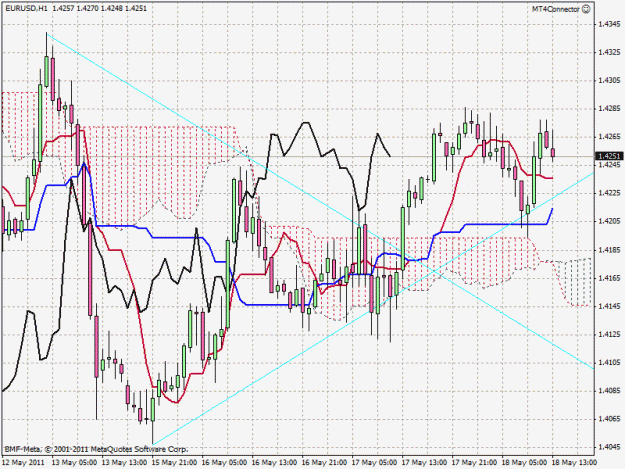The width and height of the screenshot is (625, 469).
Task: Click the 1.4125 price axis label
Action: 609,334
